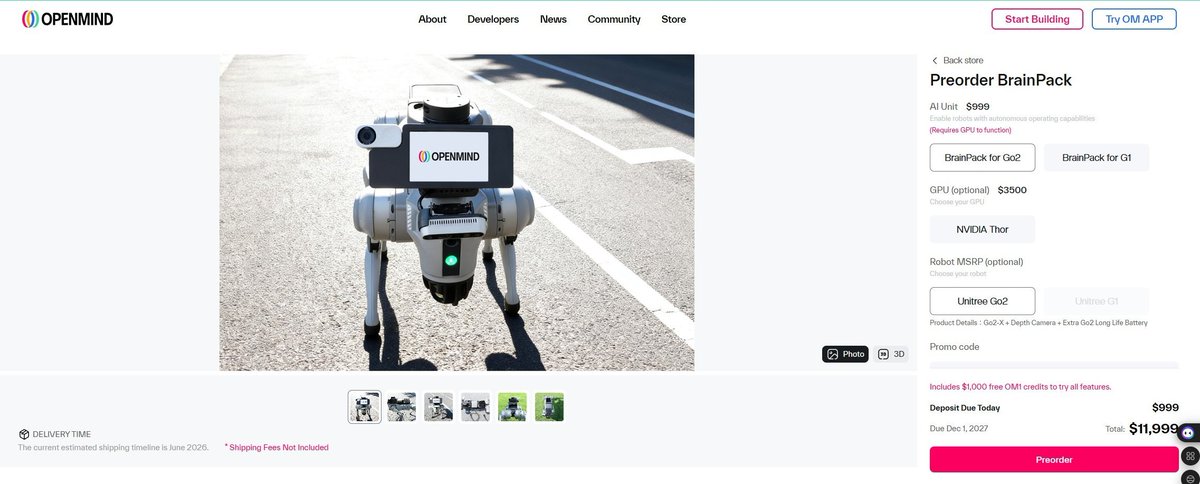This screenshot has height=484, width=1200.
Task: Select NVIDIA Thor GPU option
Action: coord(982,229)
